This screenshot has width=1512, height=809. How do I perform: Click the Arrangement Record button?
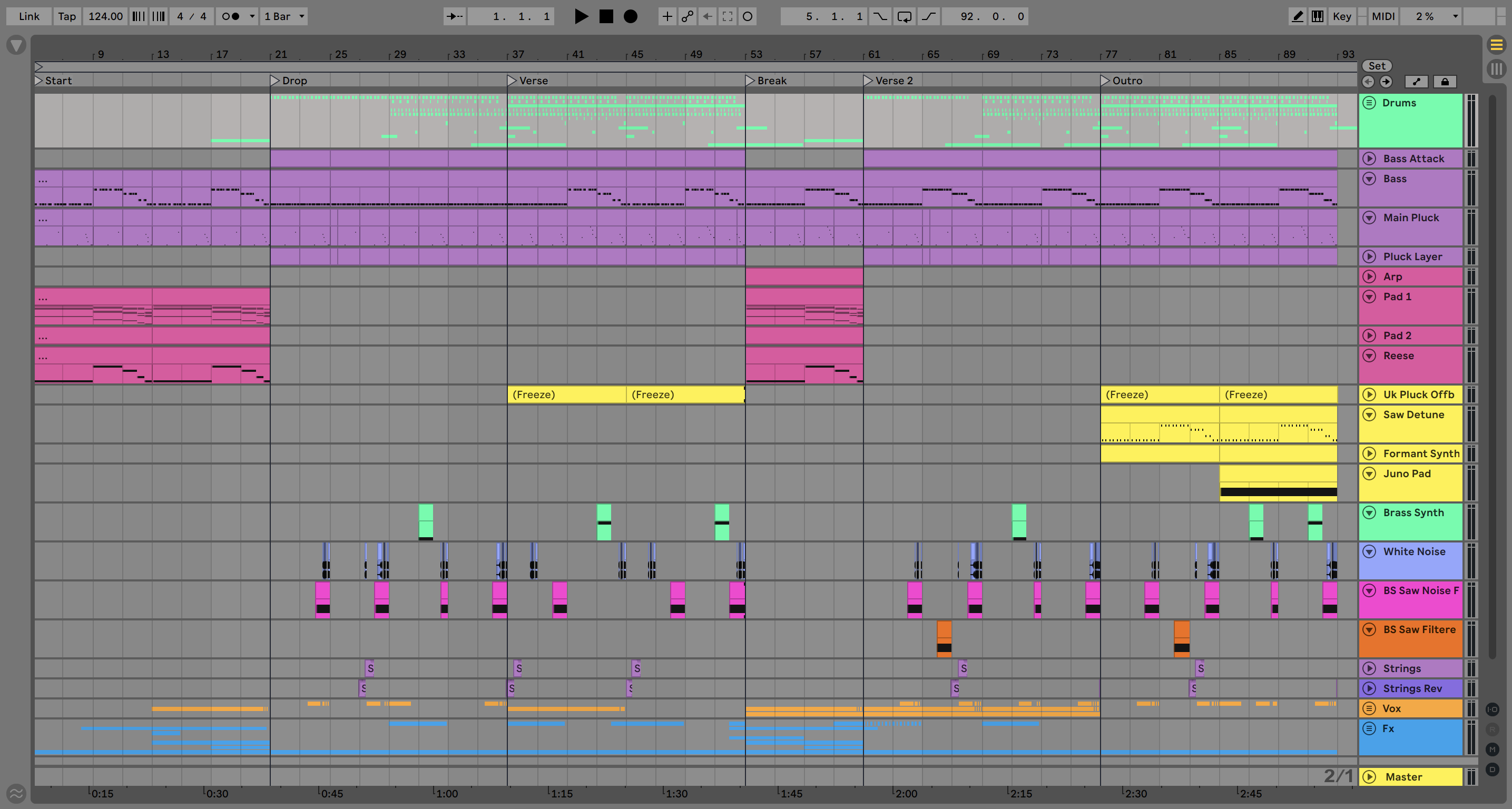pos(631,16)
